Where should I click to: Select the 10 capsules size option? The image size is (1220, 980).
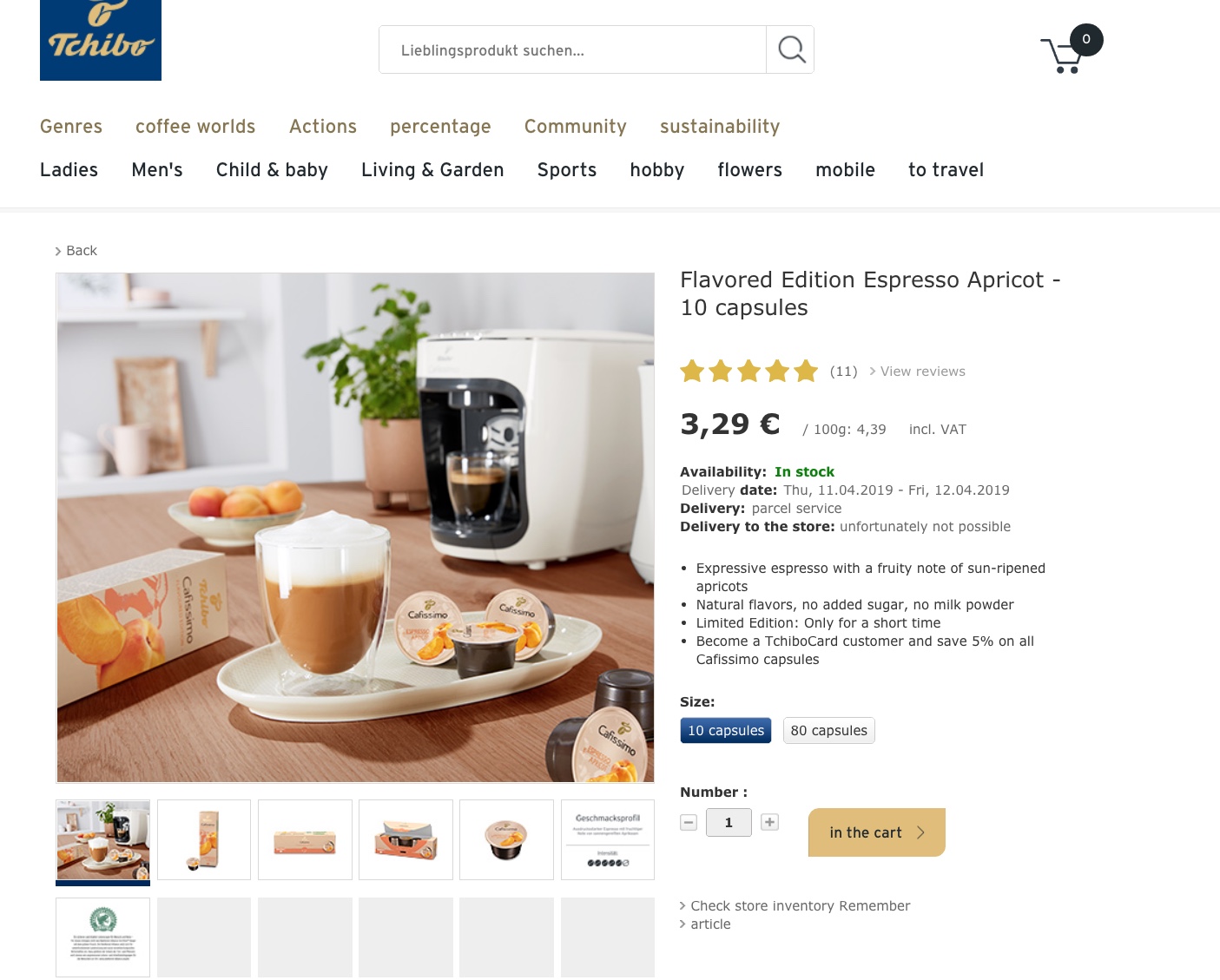point(726,731)
